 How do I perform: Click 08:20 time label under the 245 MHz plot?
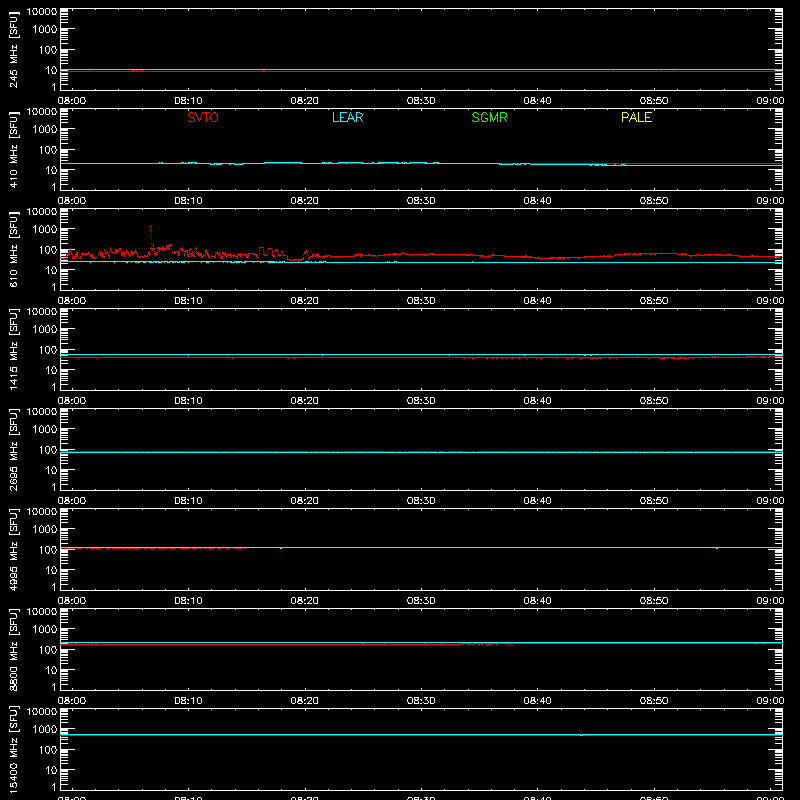pos(305,101)
